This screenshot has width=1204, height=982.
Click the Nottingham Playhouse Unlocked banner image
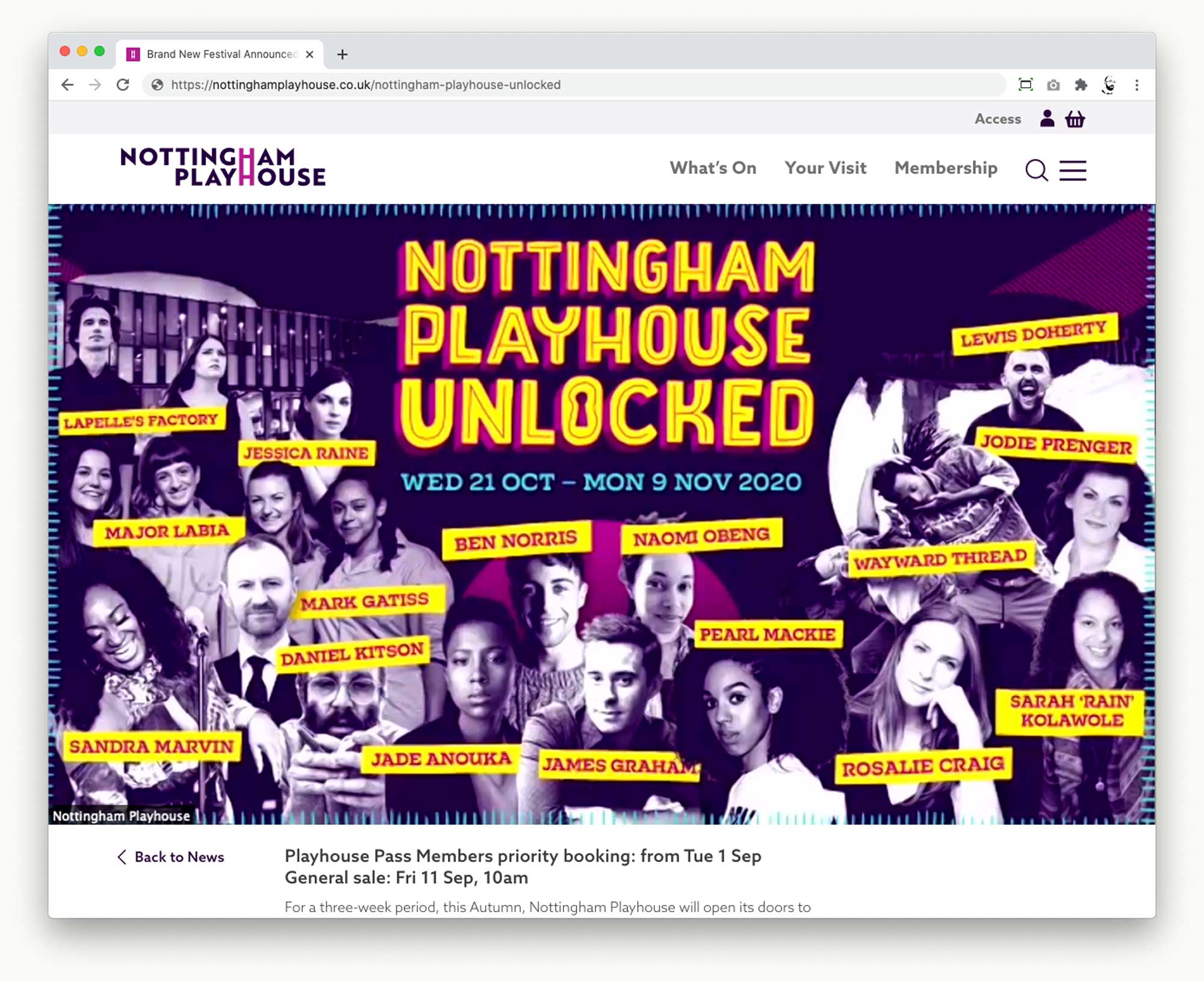pyautogui.click(x=602, y=514)
